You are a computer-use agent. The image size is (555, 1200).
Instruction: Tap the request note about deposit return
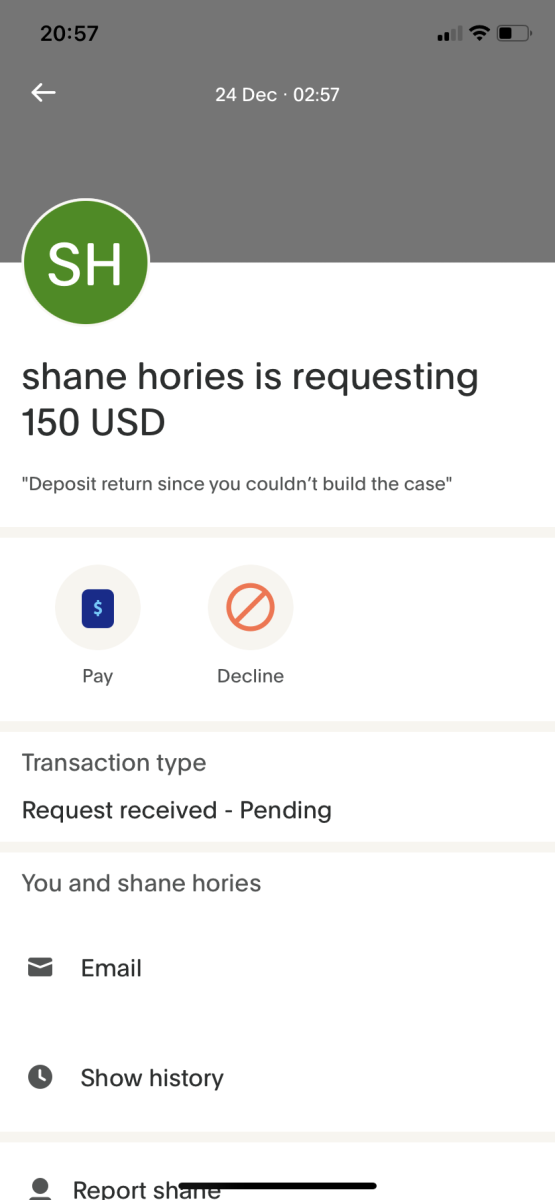click(238, 484)
